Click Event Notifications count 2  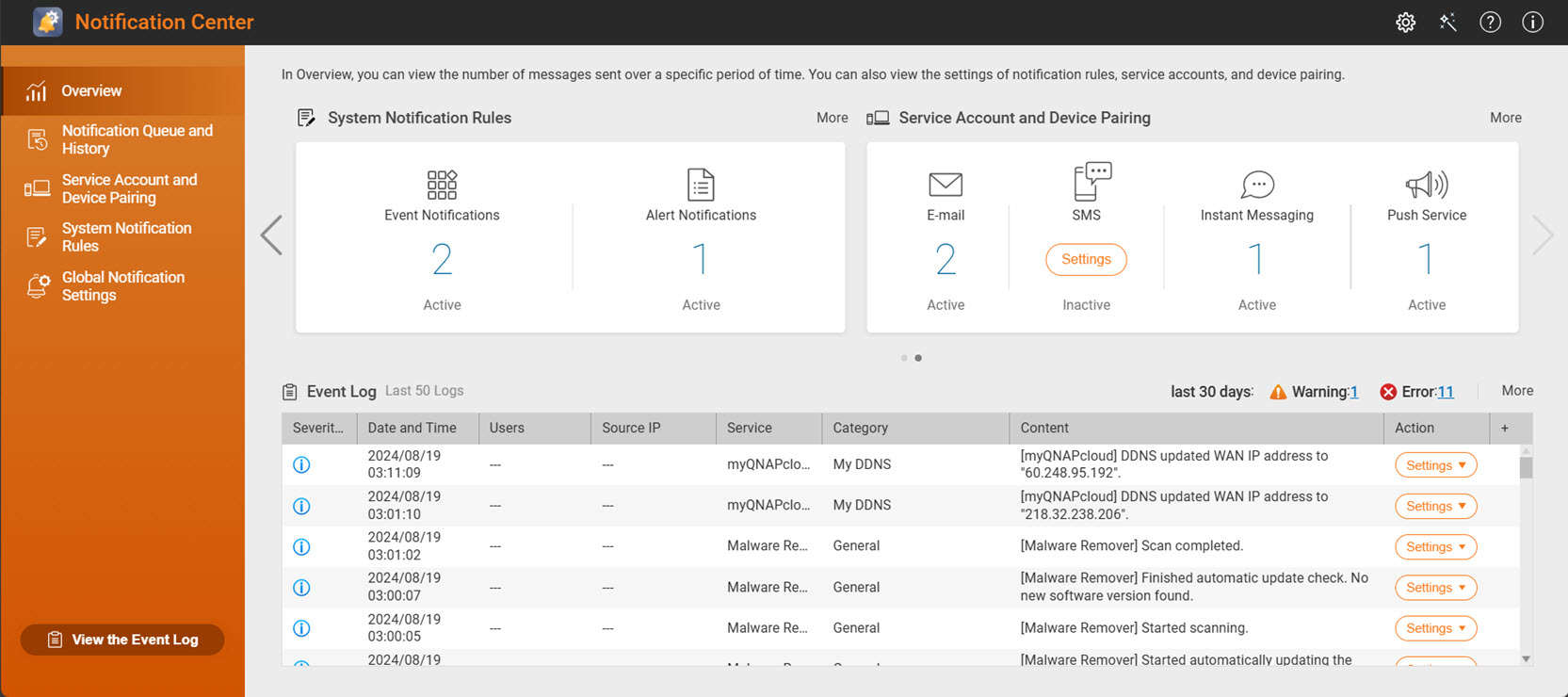[442, 259]
